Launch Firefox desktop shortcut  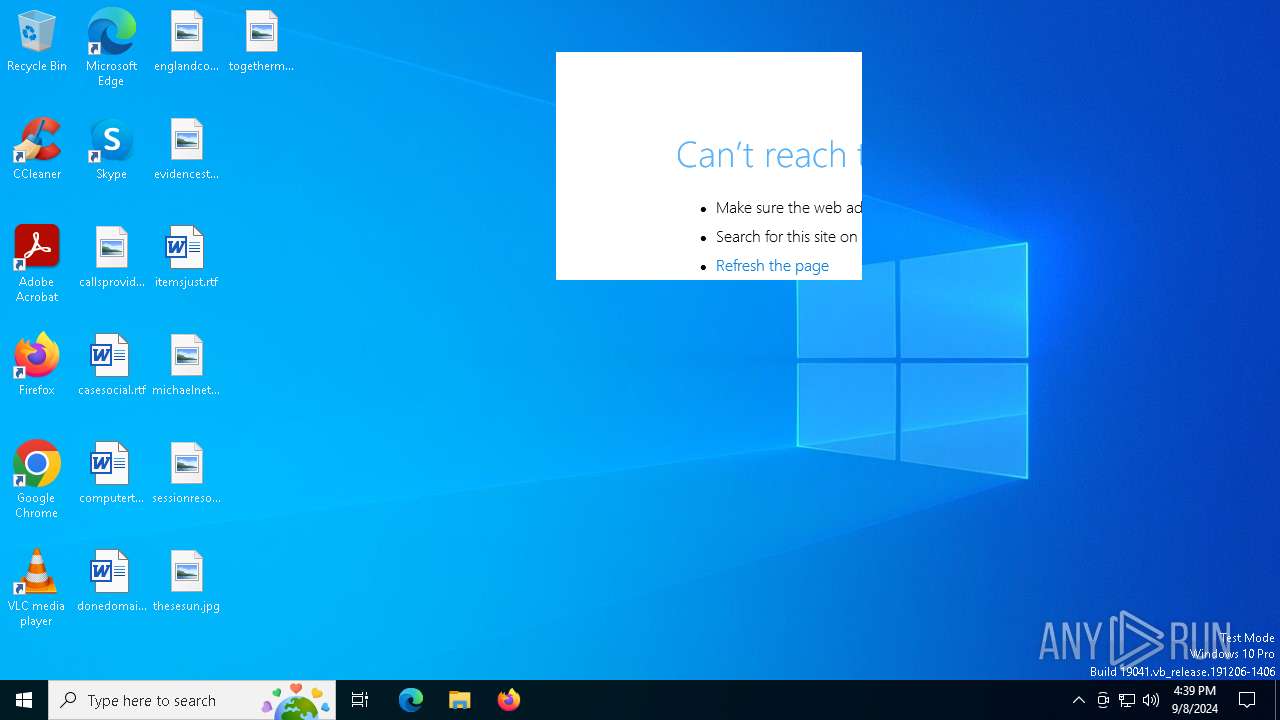pos(37,366)
